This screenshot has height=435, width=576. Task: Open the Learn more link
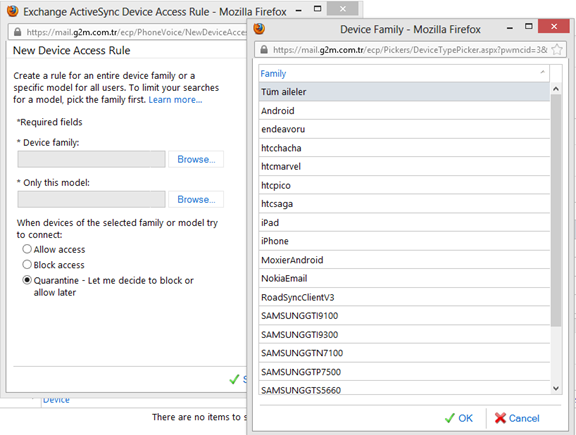pyautogui.click(x=175, y=100)
